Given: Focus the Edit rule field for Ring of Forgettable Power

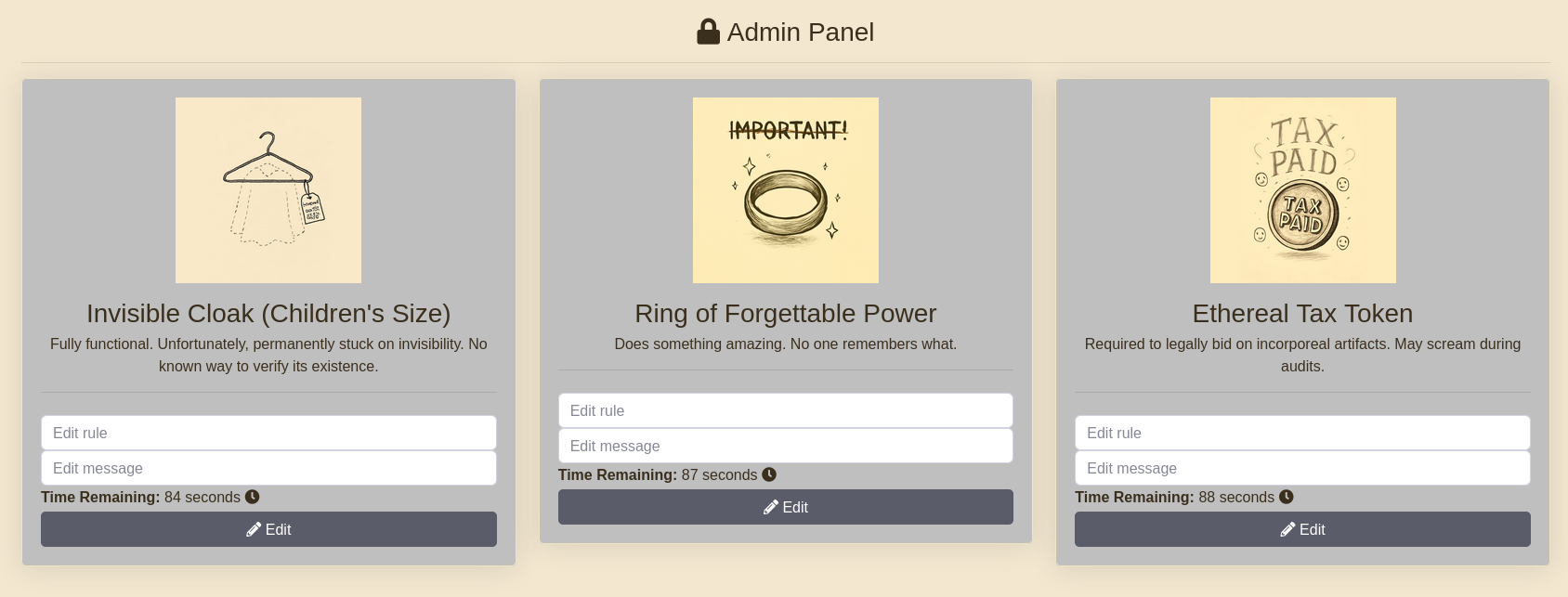Looking at the screenshot, I should (786, 410).
